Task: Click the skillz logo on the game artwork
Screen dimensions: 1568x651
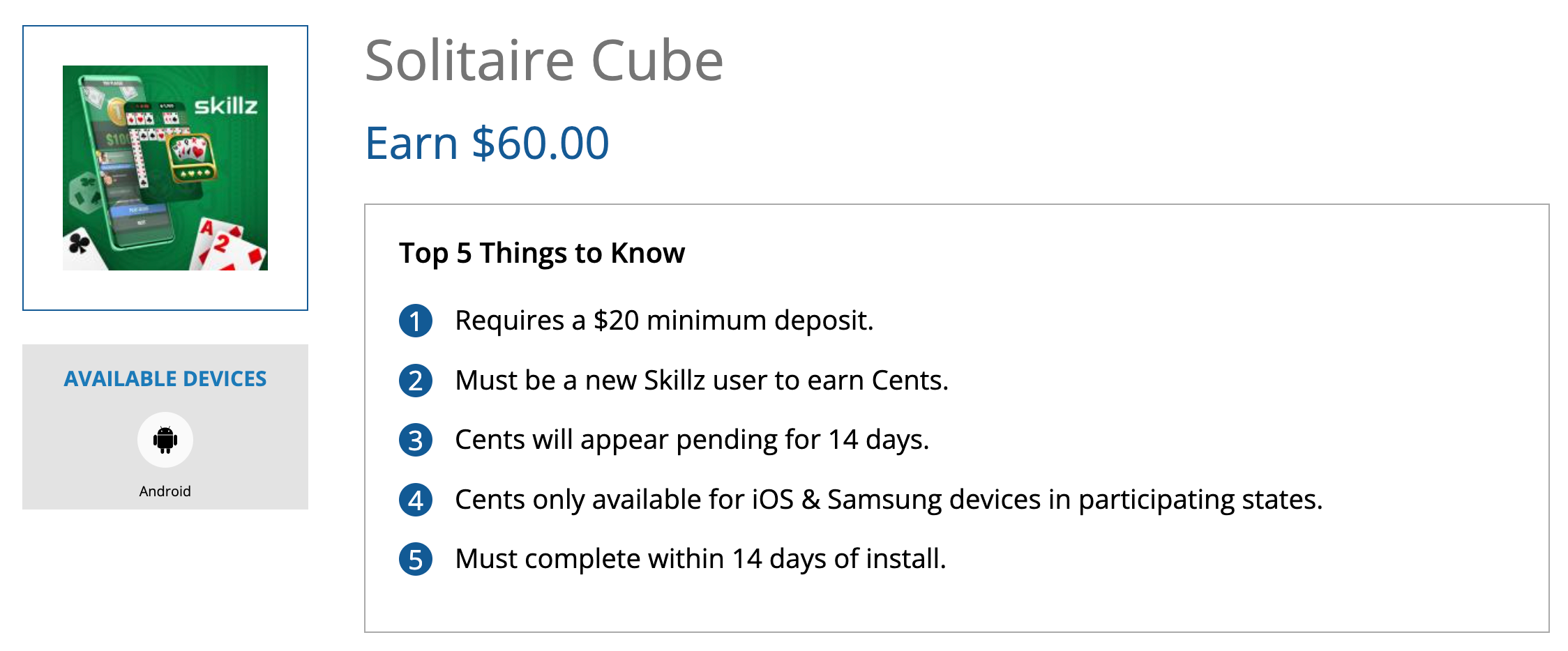Action: click(225, 106)
